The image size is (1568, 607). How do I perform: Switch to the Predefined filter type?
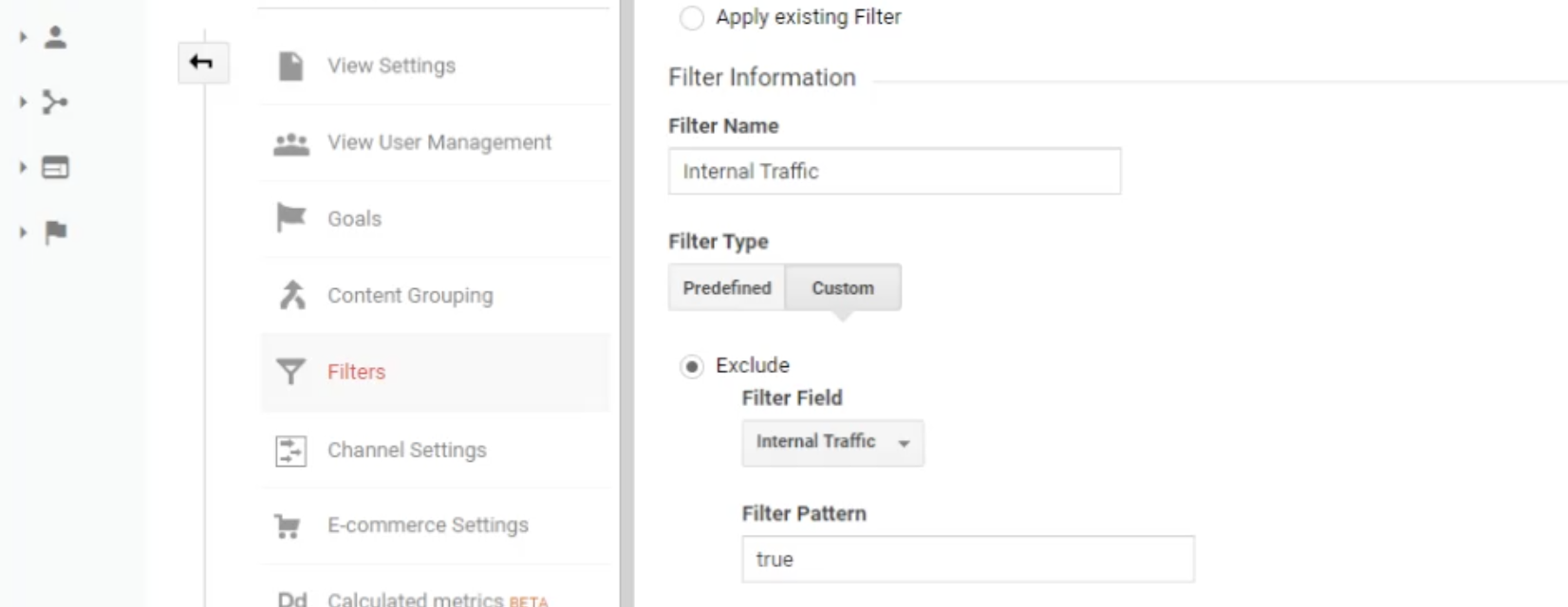pos(727,287)
